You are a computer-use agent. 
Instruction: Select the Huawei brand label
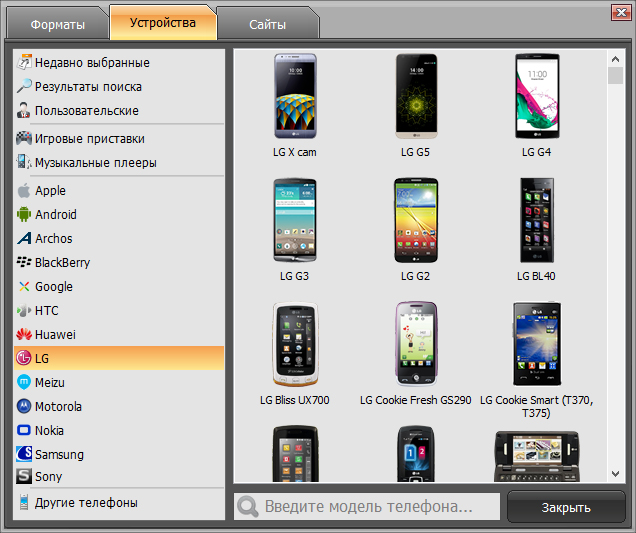pos(55,335)
